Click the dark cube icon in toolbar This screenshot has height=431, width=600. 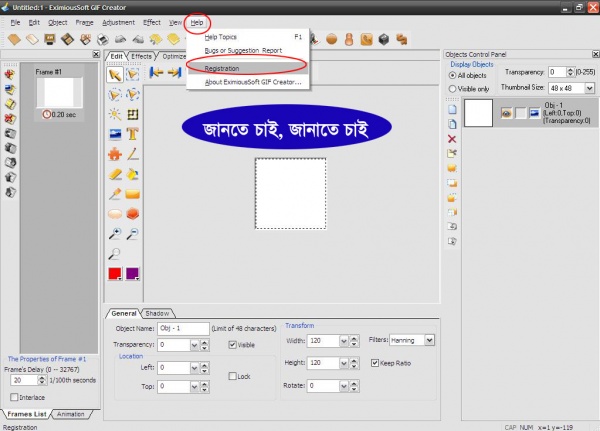click(384, 39)
